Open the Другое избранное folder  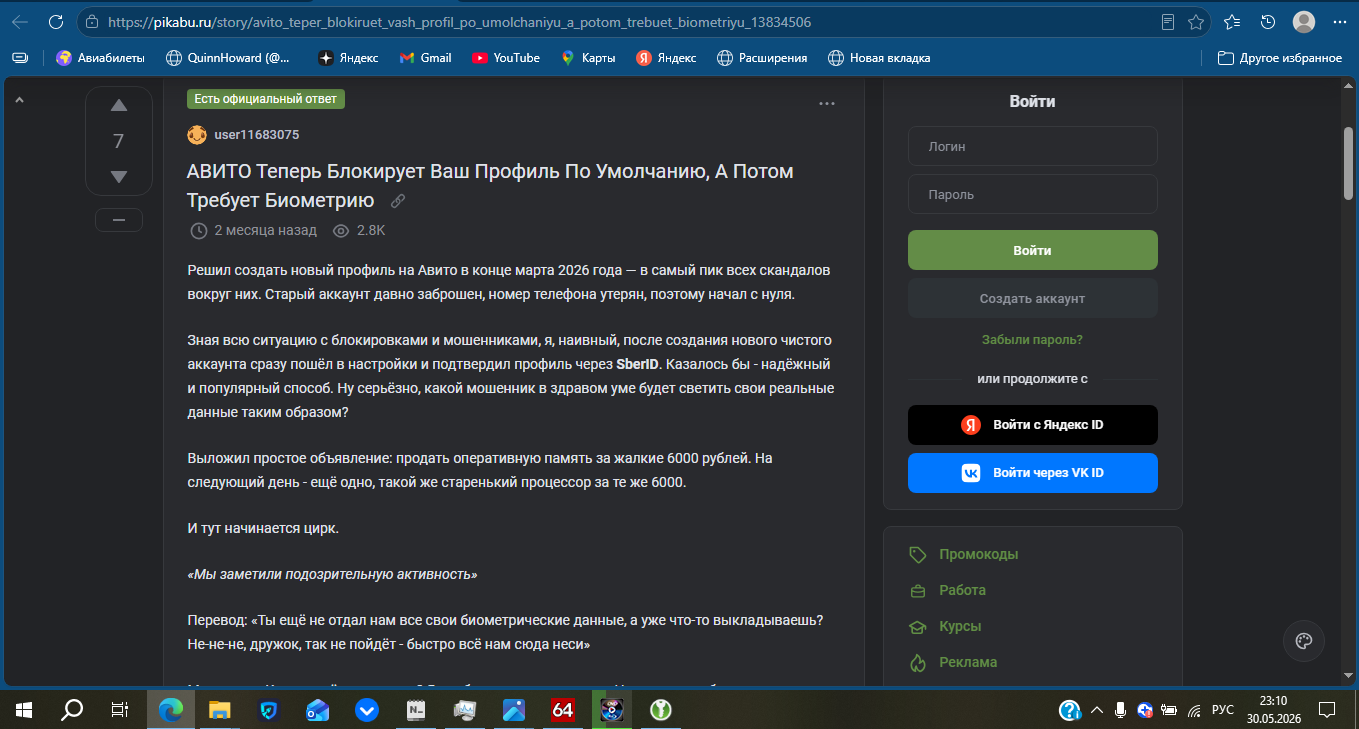[x=1279, y=58]
